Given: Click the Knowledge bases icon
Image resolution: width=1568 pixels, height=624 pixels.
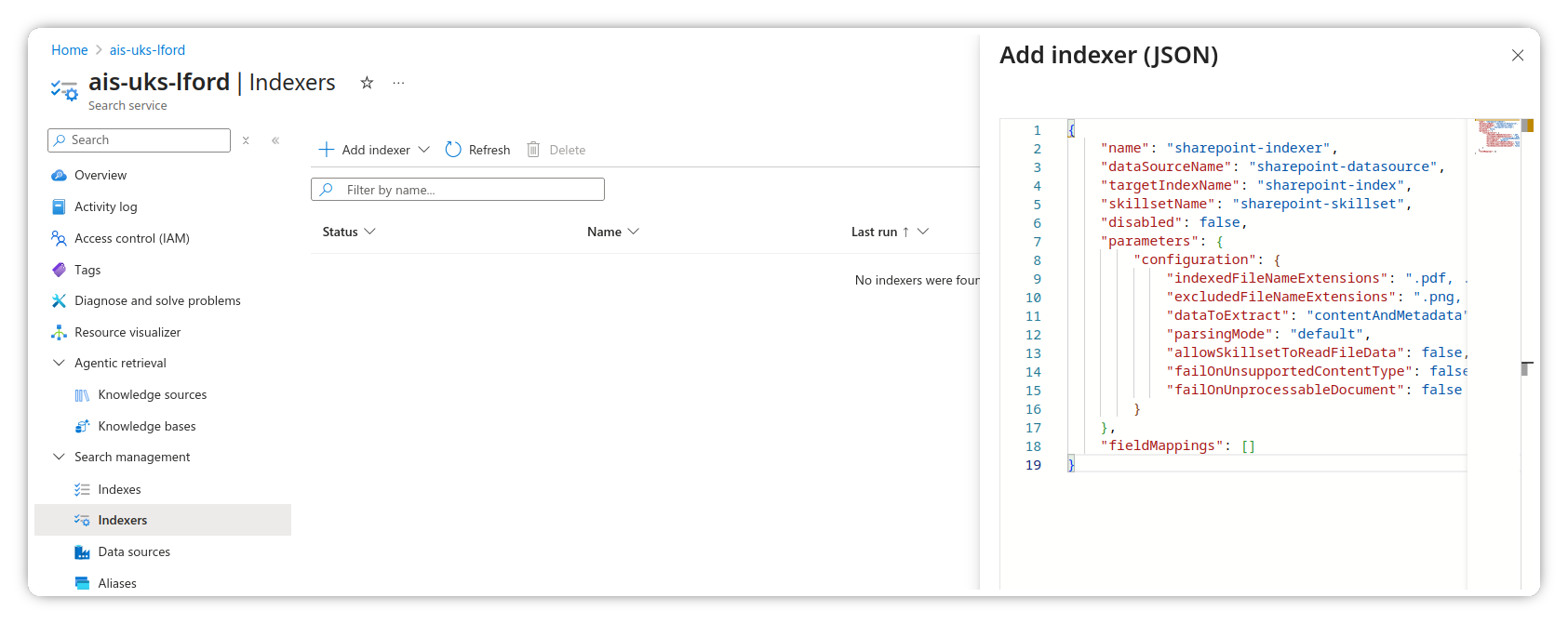Looking at the screenshot, I should coord(82,426).
